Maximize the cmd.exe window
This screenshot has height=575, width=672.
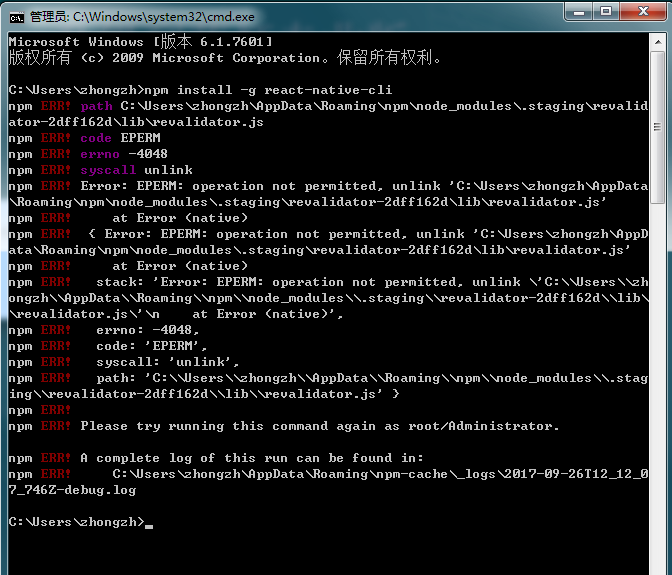click(x=606, y=12)
